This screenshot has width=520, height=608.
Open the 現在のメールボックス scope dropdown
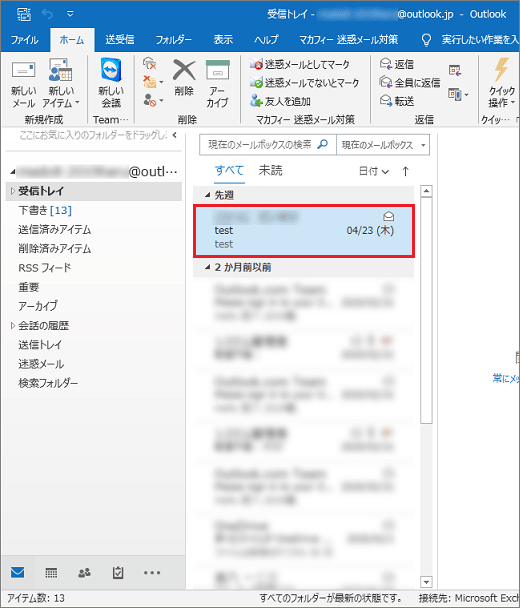[383, 145]
